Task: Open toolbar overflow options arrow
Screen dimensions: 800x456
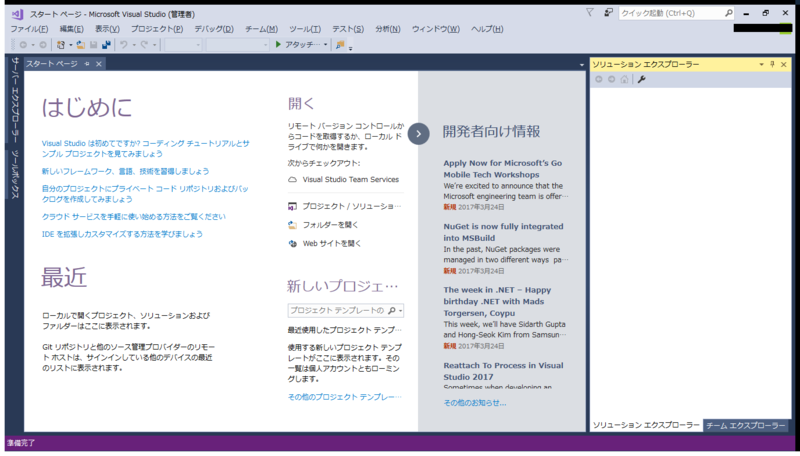Action: point(351,47)
